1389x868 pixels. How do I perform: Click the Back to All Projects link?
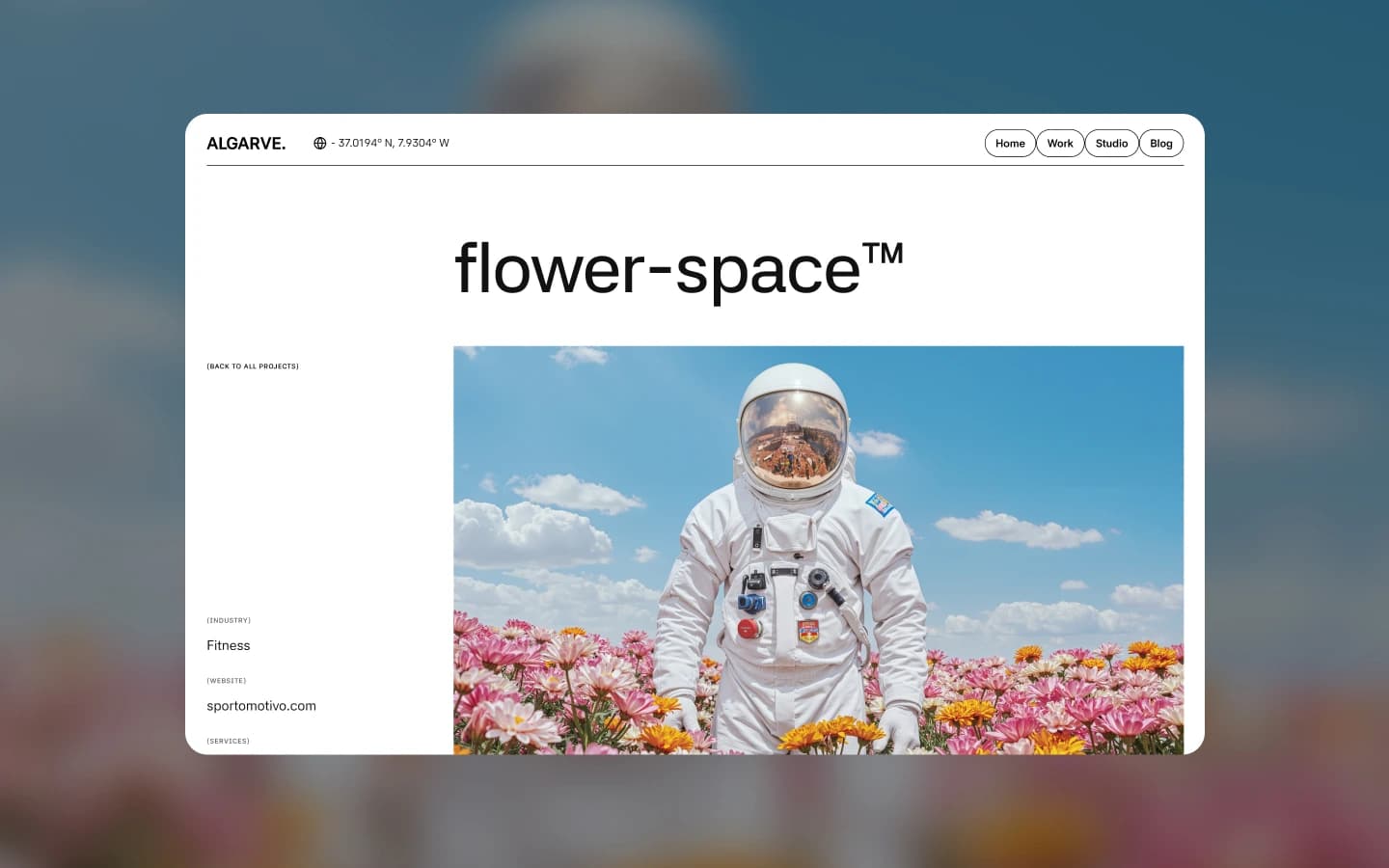[253, 366]
